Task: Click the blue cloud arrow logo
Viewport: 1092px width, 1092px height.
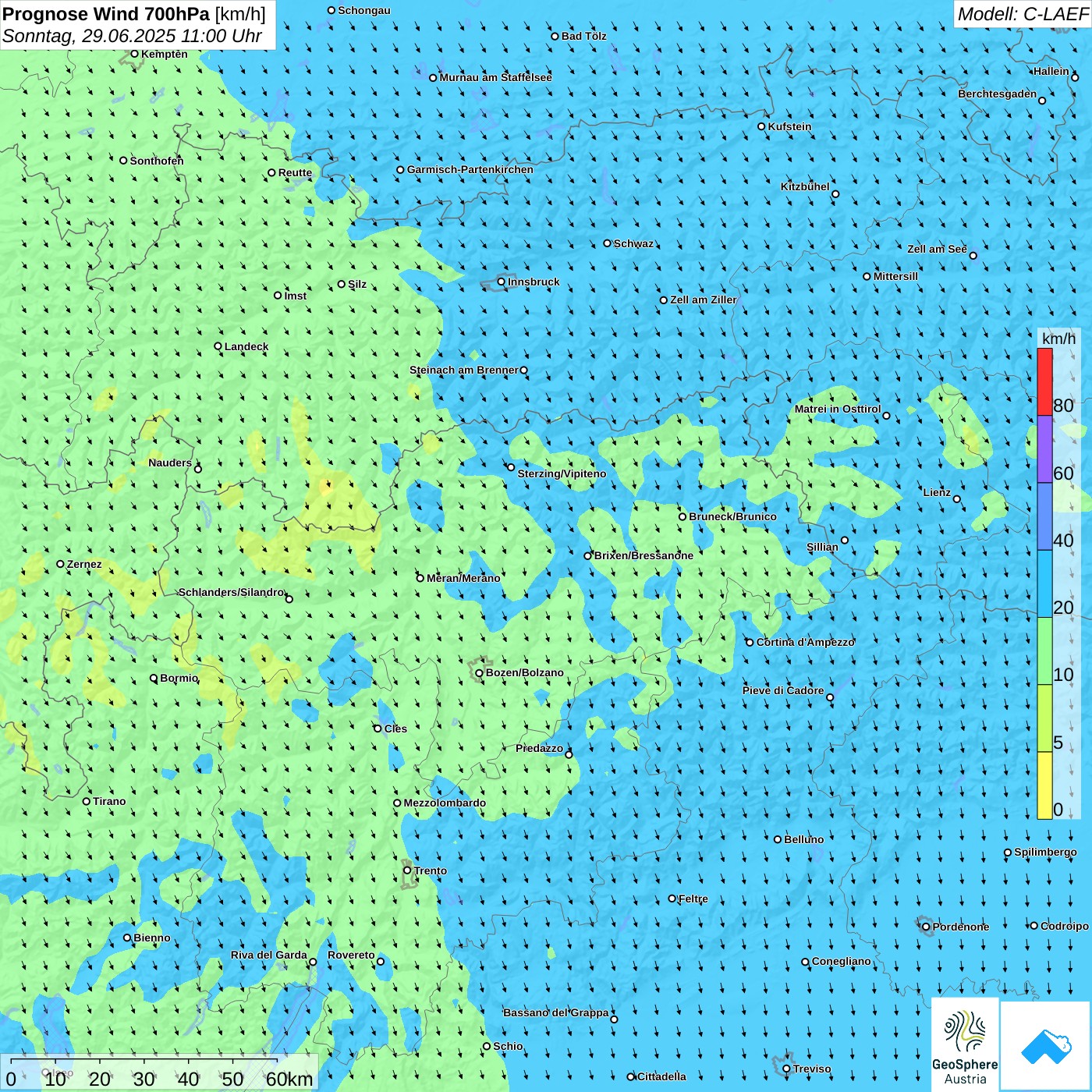Action: (1045, 1045)
